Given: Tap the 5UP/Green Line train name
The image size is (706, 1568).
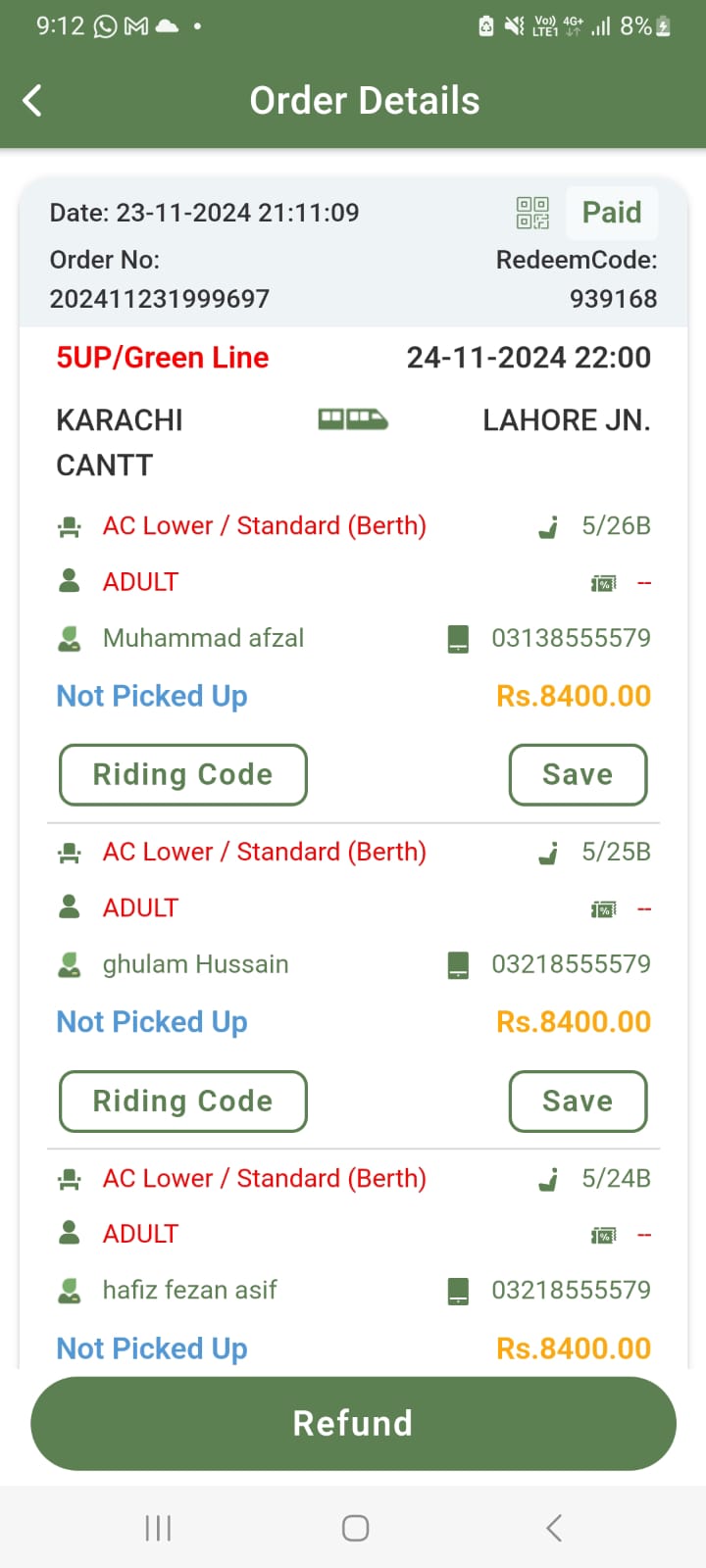Looking at the screenshot, I should (163, 358).
